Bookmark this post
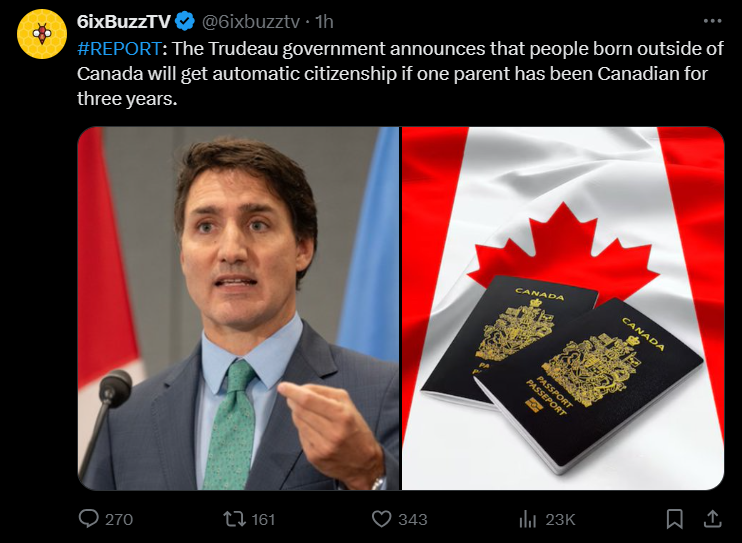Viewport: 742px width, 543px height. 675,518
